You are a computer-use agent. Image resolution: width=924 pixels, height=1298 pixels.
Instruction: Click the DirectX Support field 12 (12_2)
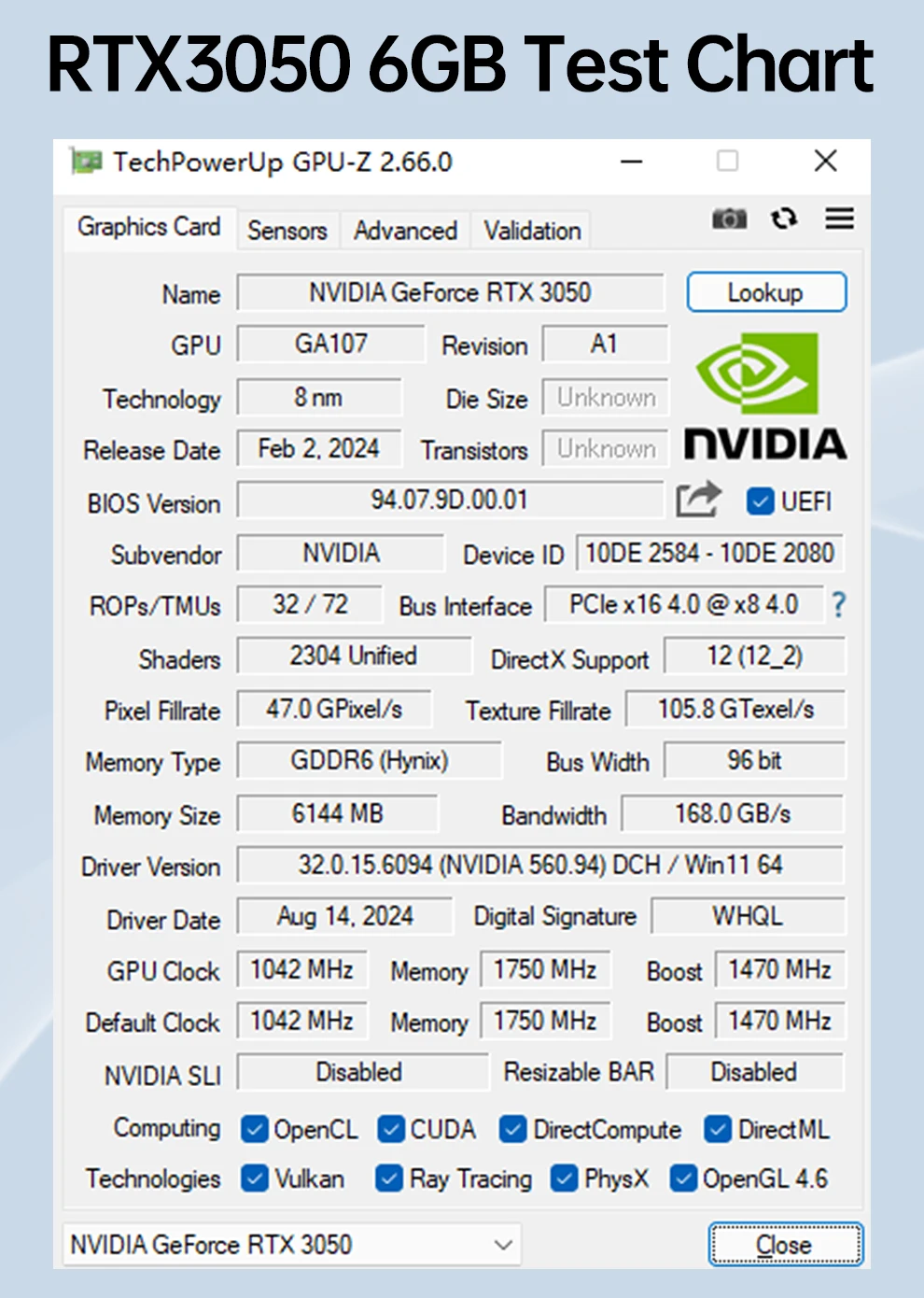(754, 656)
